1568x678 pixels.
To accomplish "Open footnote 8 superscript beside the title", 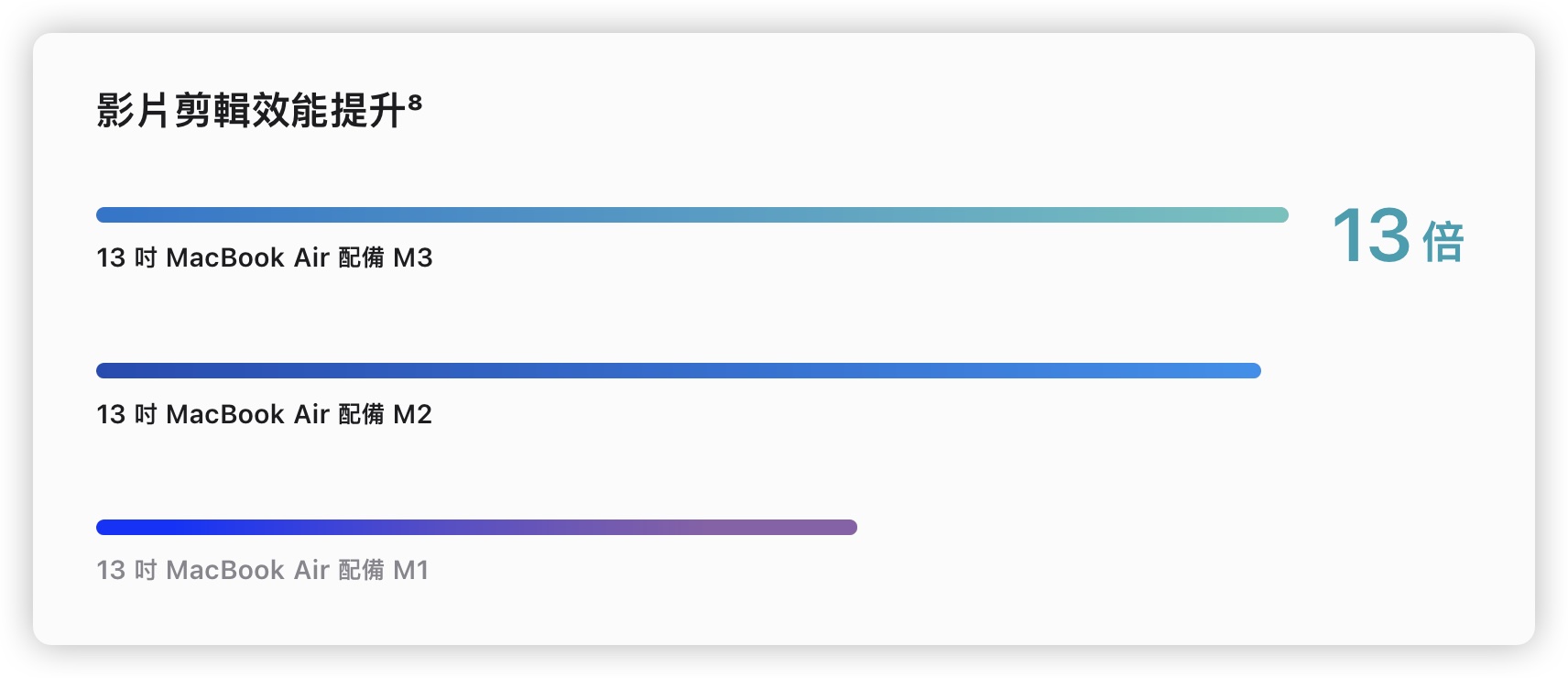I will [x=415, y=101].
